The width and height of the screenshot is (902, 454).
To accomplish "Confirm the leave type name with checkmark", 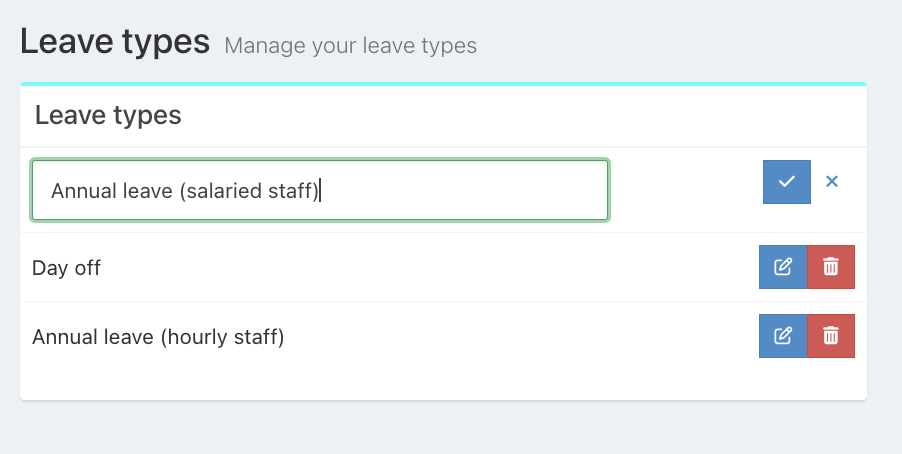I will (x=786, y=182).
